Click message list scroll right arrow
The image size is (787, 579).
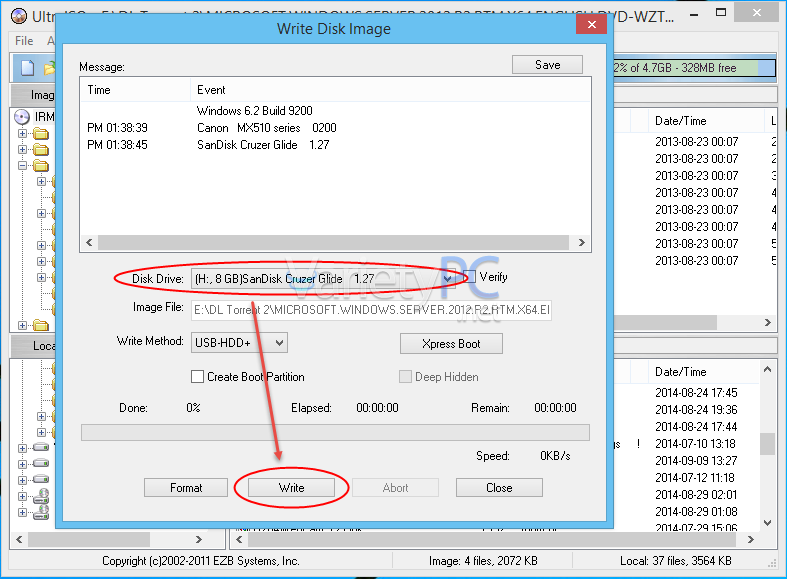tap(581, 243)
